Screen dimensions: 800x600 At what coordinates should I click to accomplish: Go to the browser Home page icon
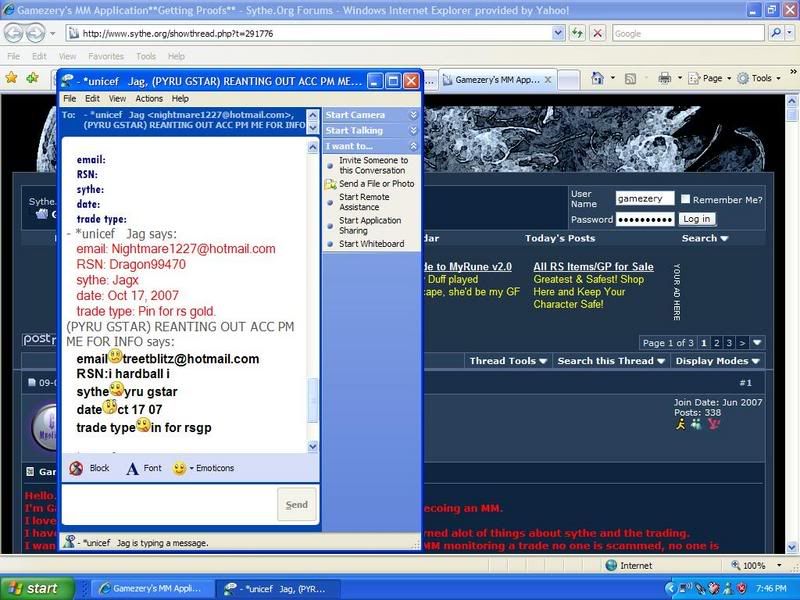[597, 78]
